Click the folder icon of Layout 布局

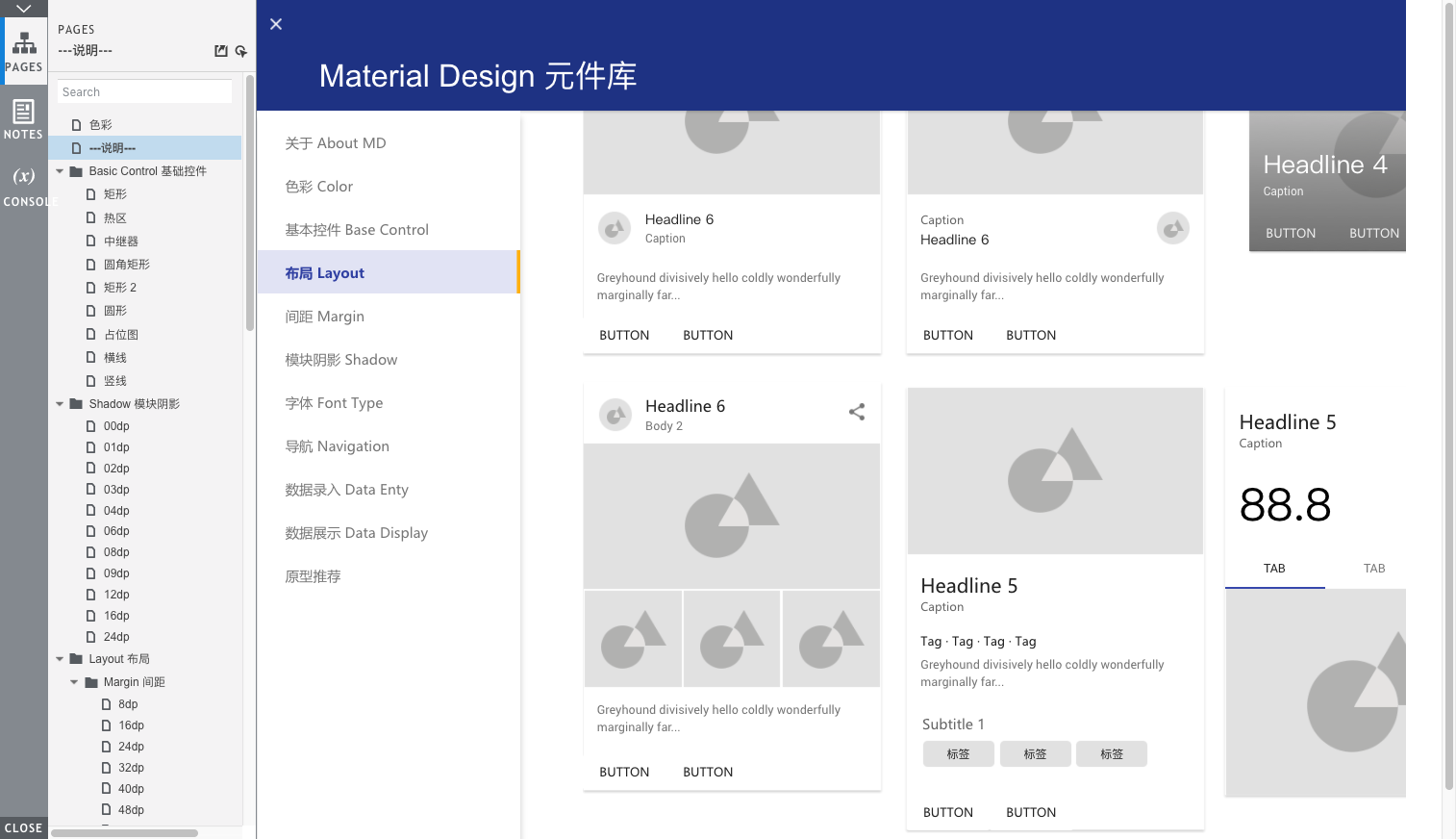click(x=76, y=659)
